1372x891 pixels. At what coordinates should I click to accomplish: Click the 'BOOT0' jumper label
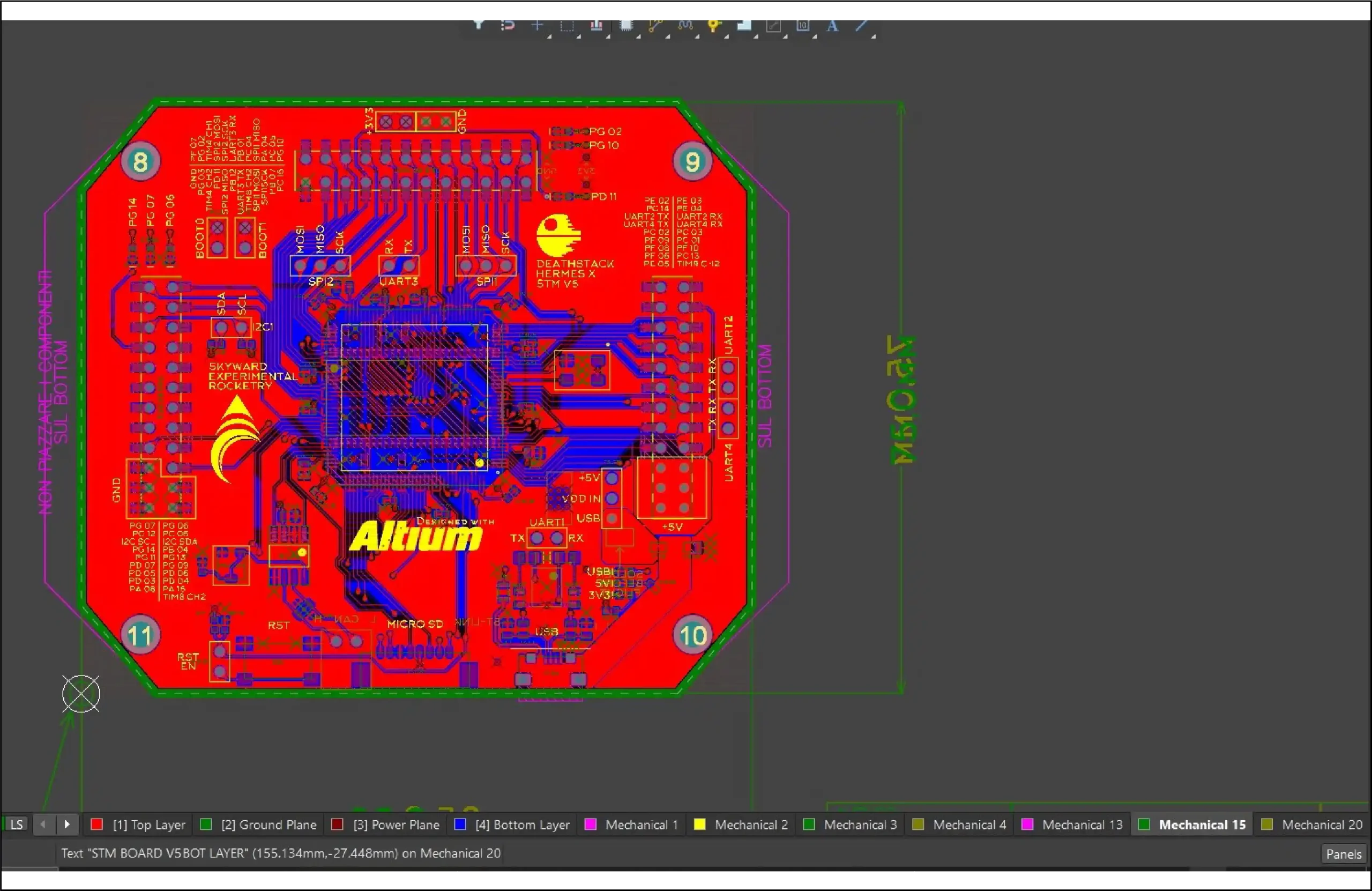click(x=199, y=237)
